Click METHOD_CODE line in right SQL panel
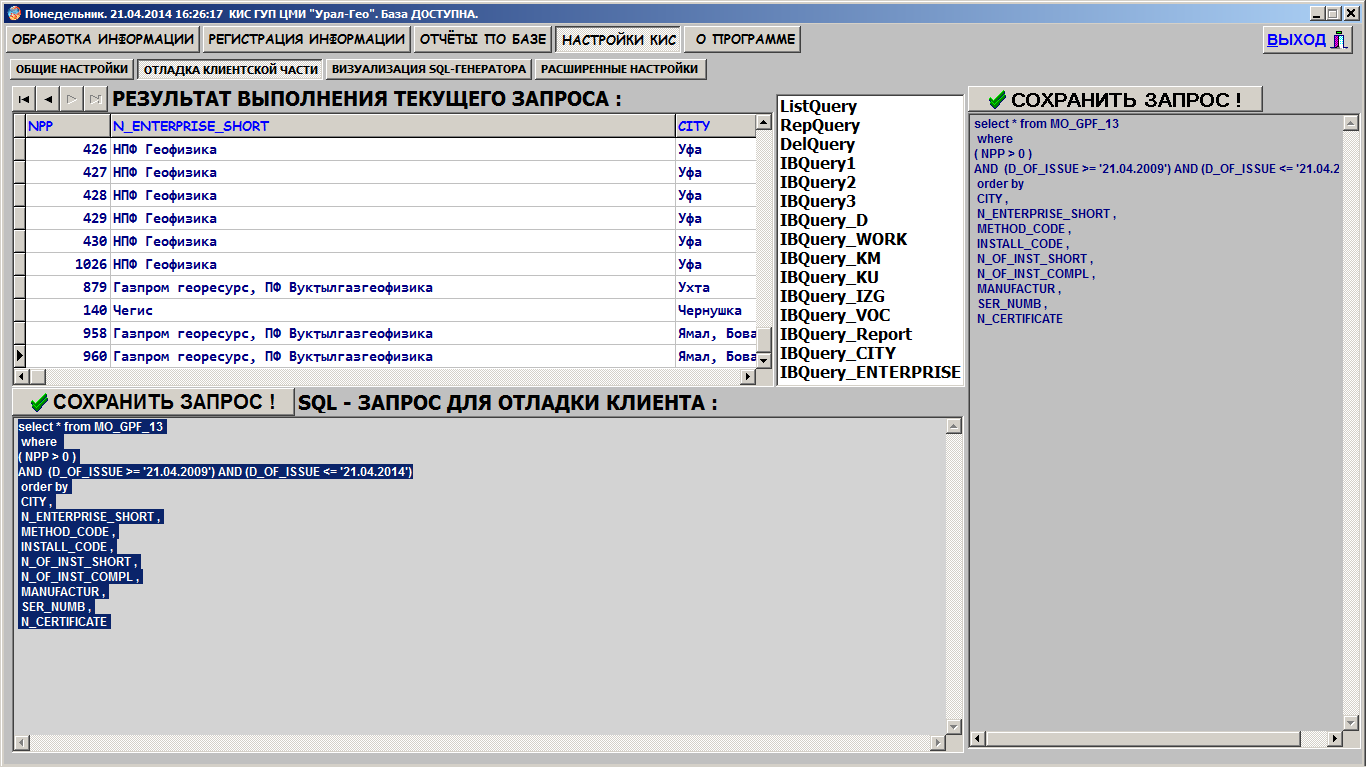Viewport: 1366px width, 768px height. pyautogui.click(x=1023, y=229)
